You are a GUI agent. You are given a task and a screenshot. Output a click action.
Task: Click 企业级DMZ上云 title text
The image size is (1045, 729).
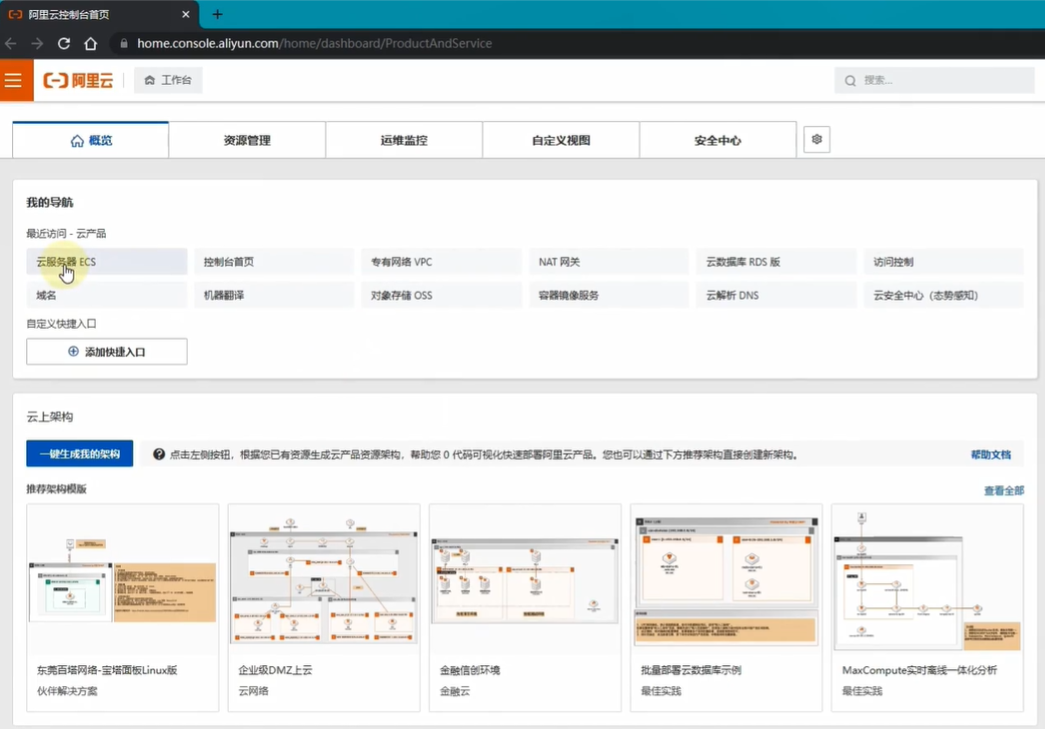275,670
